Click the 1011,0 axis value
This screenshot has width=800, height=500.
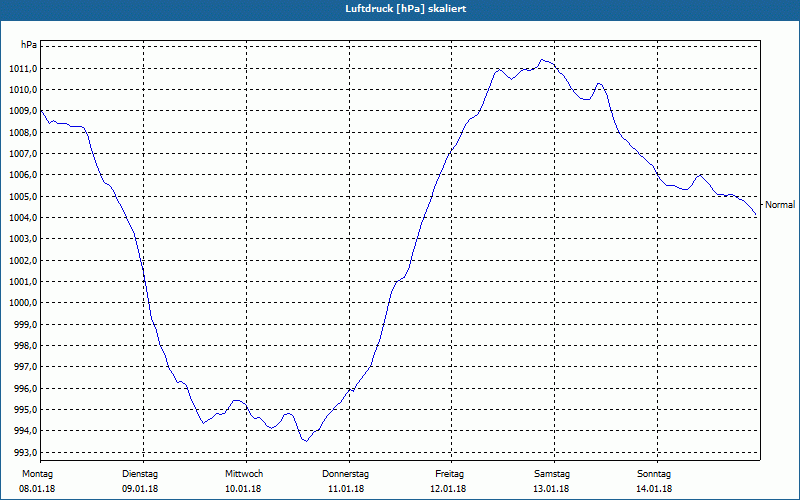[x=23, y=69]
